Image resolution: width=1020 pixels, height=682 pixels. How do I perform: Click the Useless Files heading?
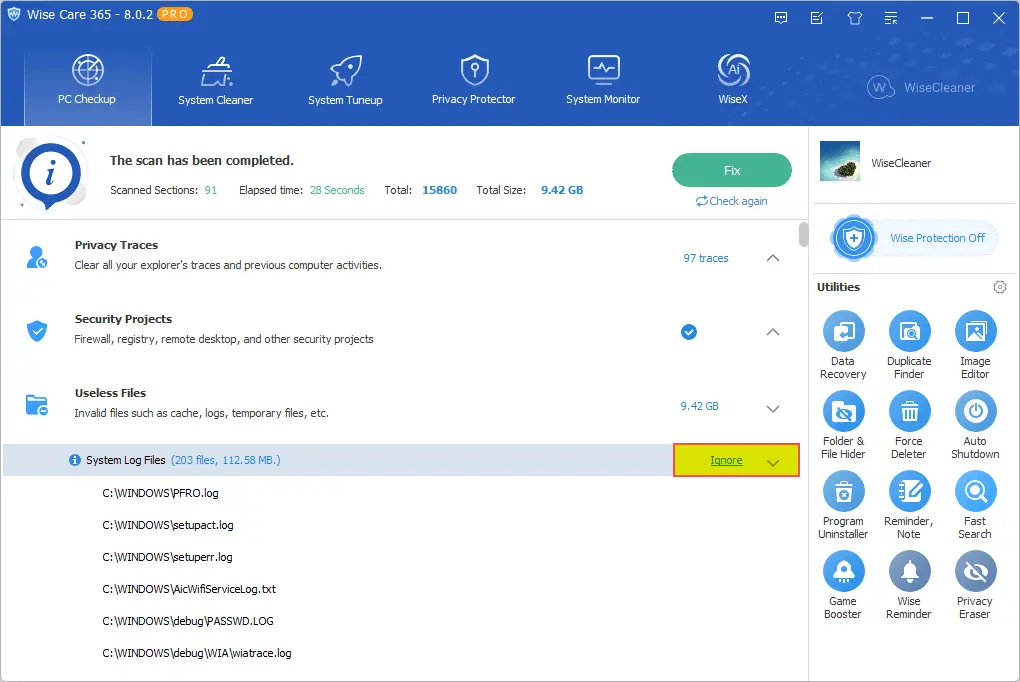click(x=110, y=393)
